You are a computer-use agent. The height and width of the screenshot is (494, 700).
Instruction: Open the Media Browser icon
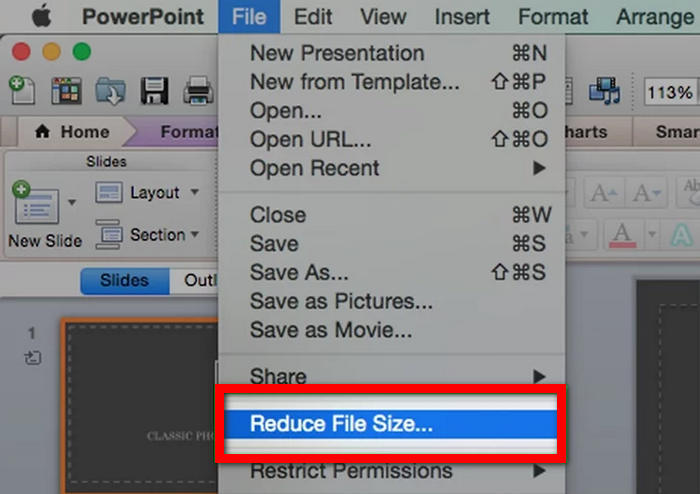coord(604,92)
